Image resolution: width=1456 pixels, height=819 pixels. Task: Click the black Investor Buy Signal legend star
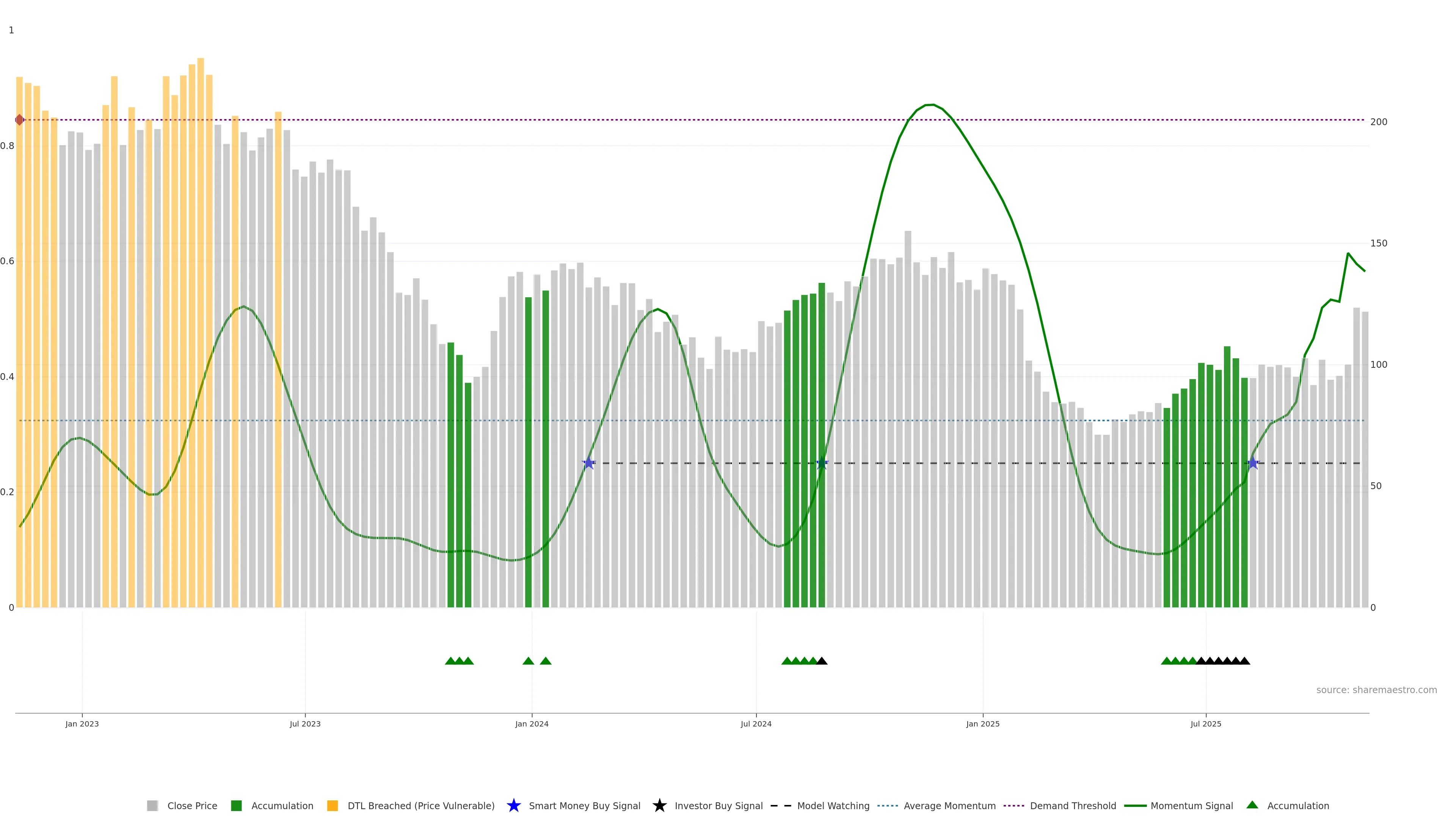(659, 805)
